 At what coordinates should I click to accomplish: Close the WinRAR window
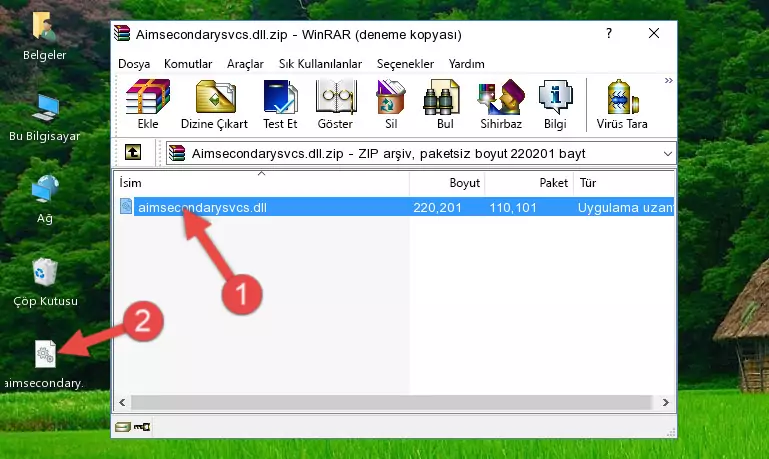click(x=654, y=33)
